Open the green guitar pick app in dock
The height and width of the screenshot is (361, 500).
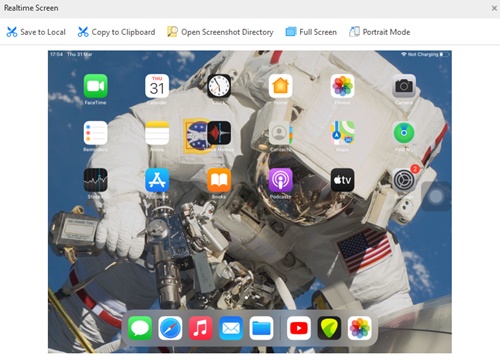pos(329,328)
